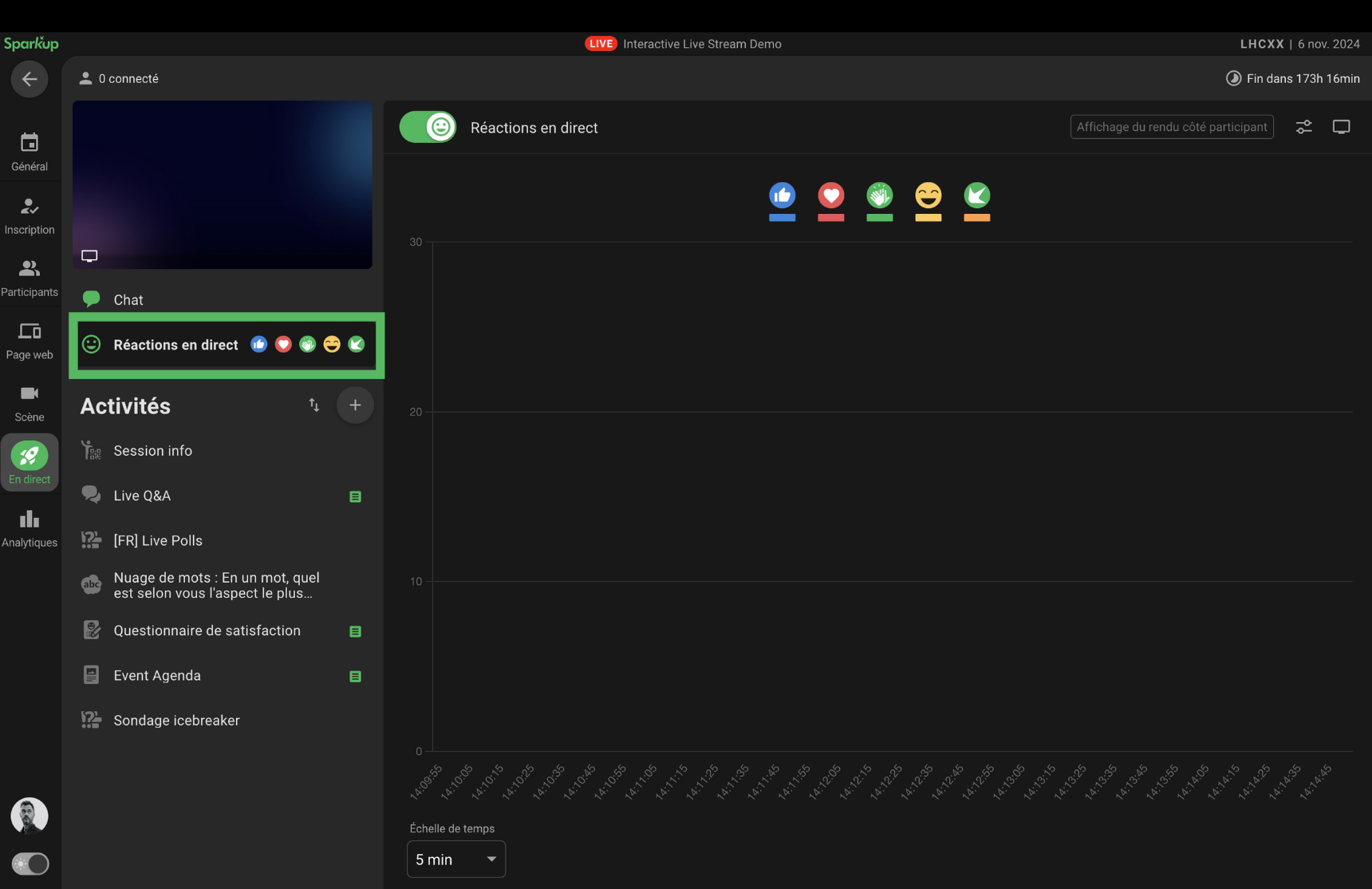Go to the Scène camera section

[30, 403]
